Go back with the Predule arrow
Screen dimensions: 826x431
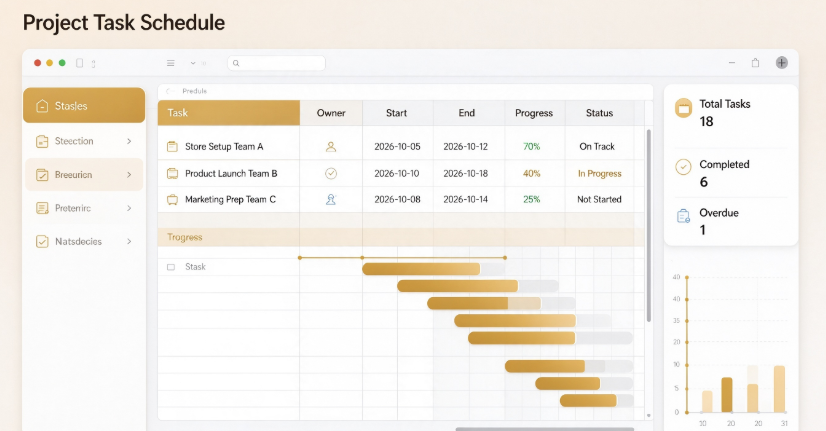coord(170,91)
